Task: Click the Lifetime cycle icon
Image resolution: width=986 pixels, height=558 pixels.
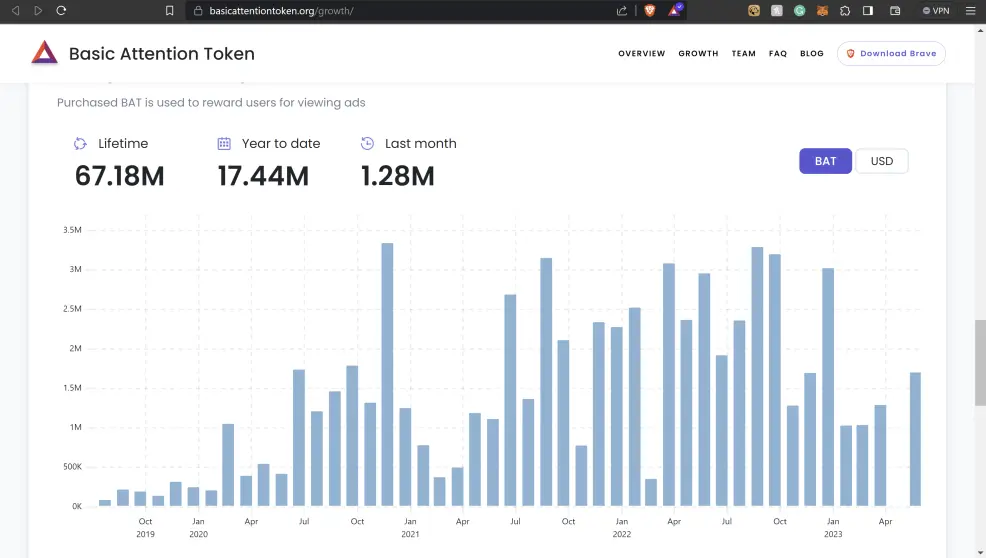Action: coord(80,143)
